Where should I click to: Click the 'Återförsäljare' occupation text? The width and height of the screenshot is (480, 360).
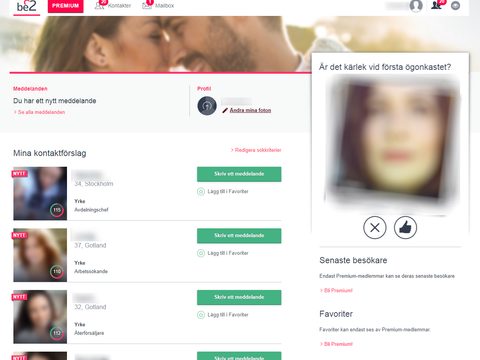click(x=89, y=333)
